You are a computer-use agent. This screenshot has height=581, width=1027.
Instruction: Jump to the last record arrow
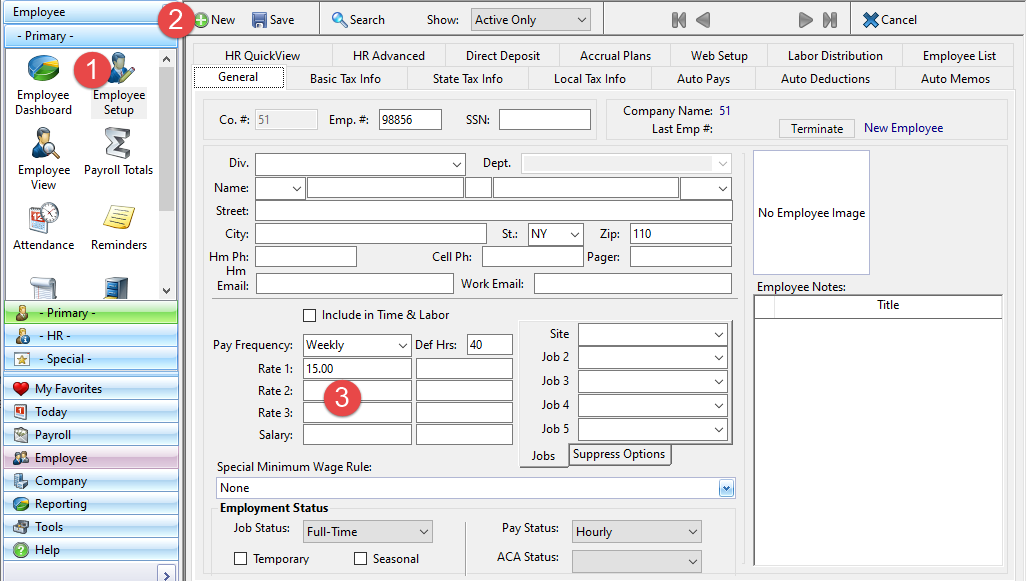[830, 20]
